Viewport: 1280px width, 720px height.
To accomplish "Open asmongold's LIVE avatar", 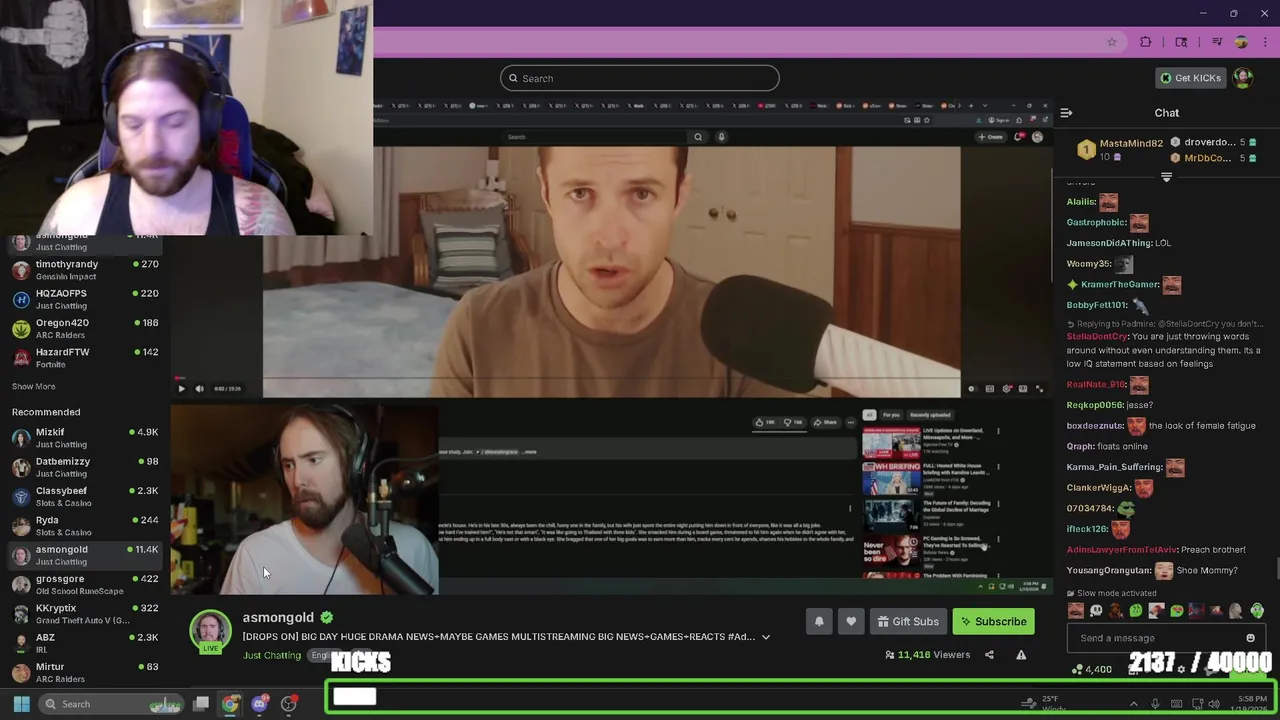I will 210,631.
